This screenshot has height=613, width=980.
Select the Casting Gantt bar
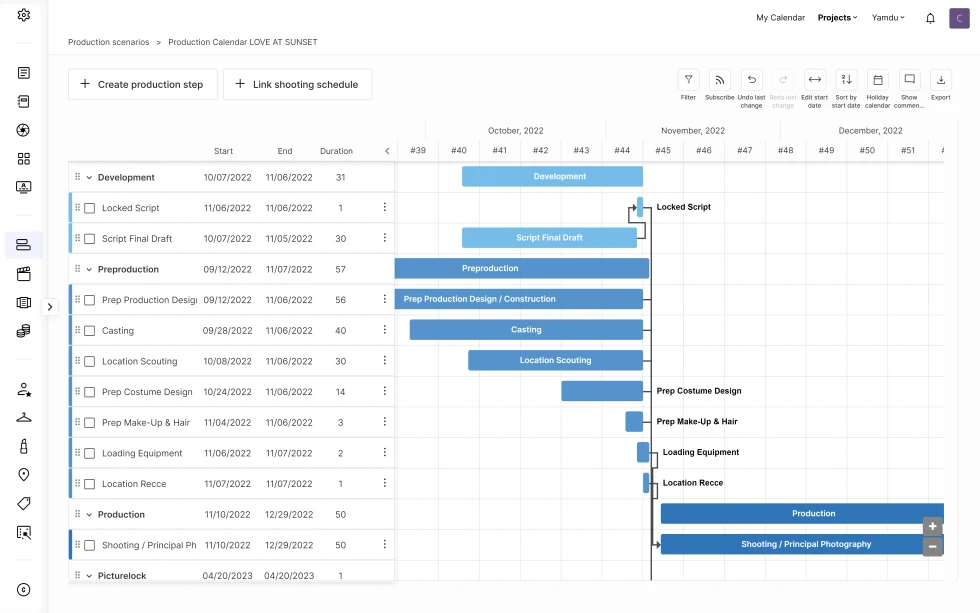(x=526, y=329)
